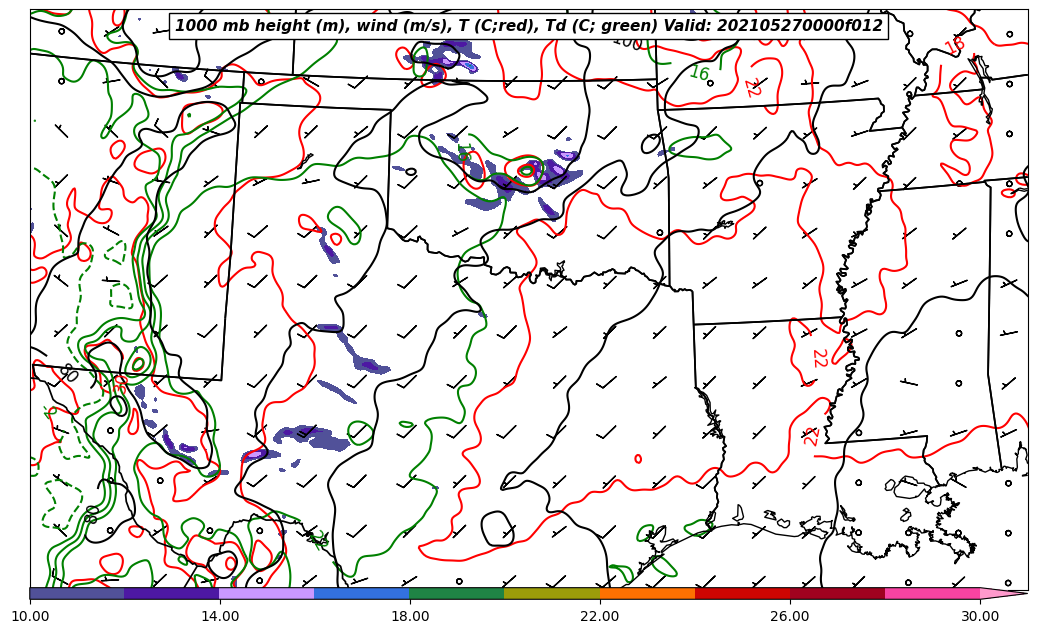This screenshot has height=633, width=1037.
Task: Pick the dark purple 12–14 colorbar segment
Action: point(172,593)
